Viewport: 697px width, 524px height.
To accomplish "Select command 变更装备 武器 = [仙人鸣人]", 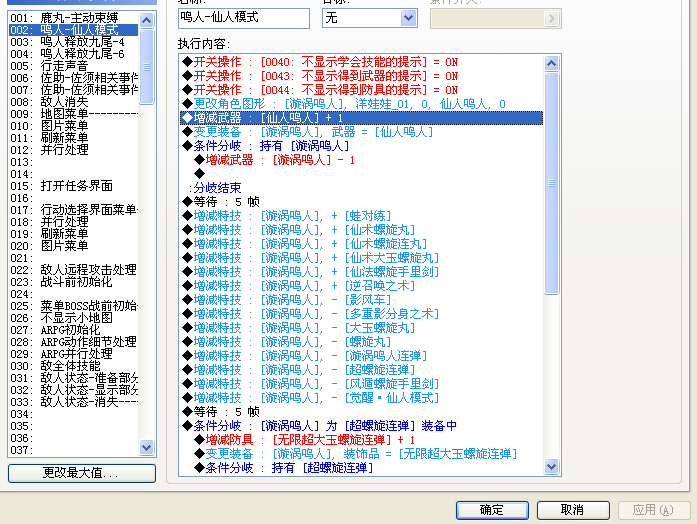I will [361, 132].
